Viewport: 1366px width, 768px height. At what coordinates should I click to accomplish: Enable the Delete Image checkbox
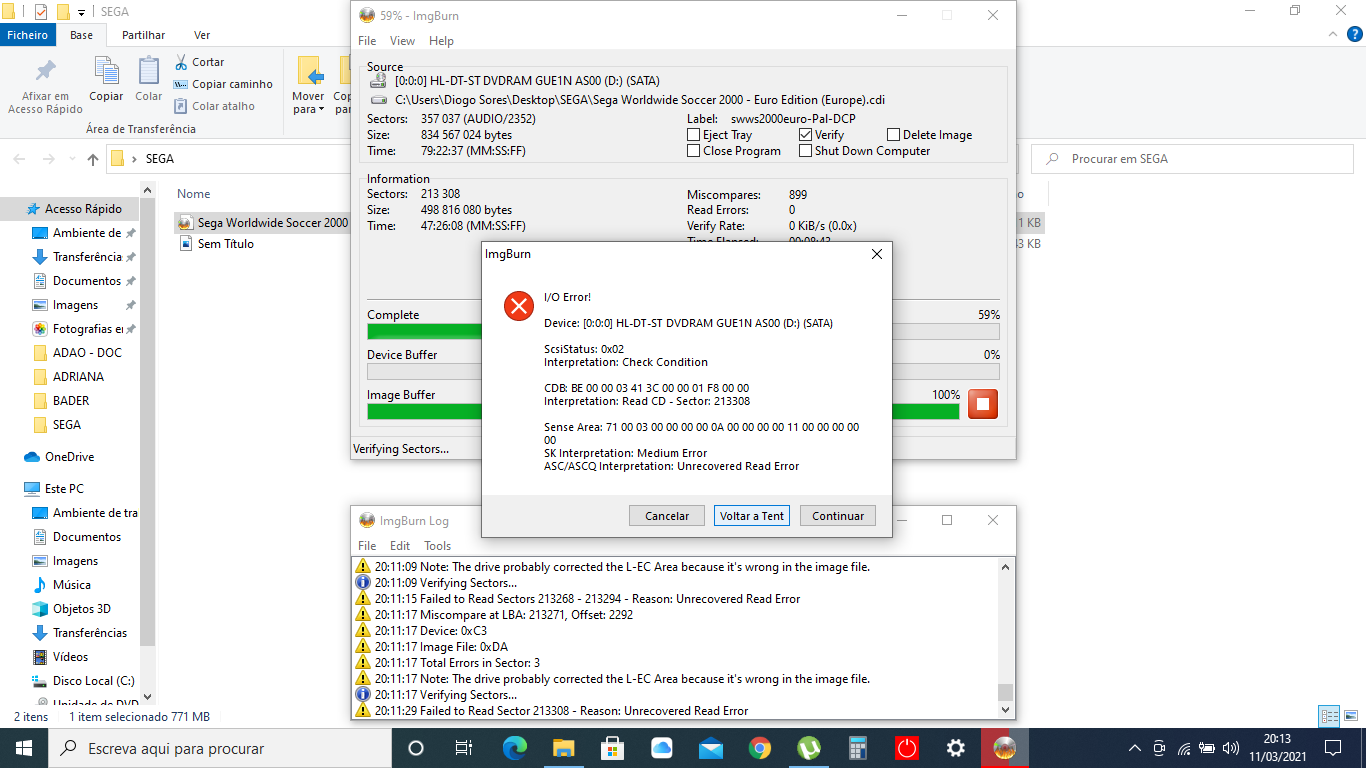[x=894, y=135]
